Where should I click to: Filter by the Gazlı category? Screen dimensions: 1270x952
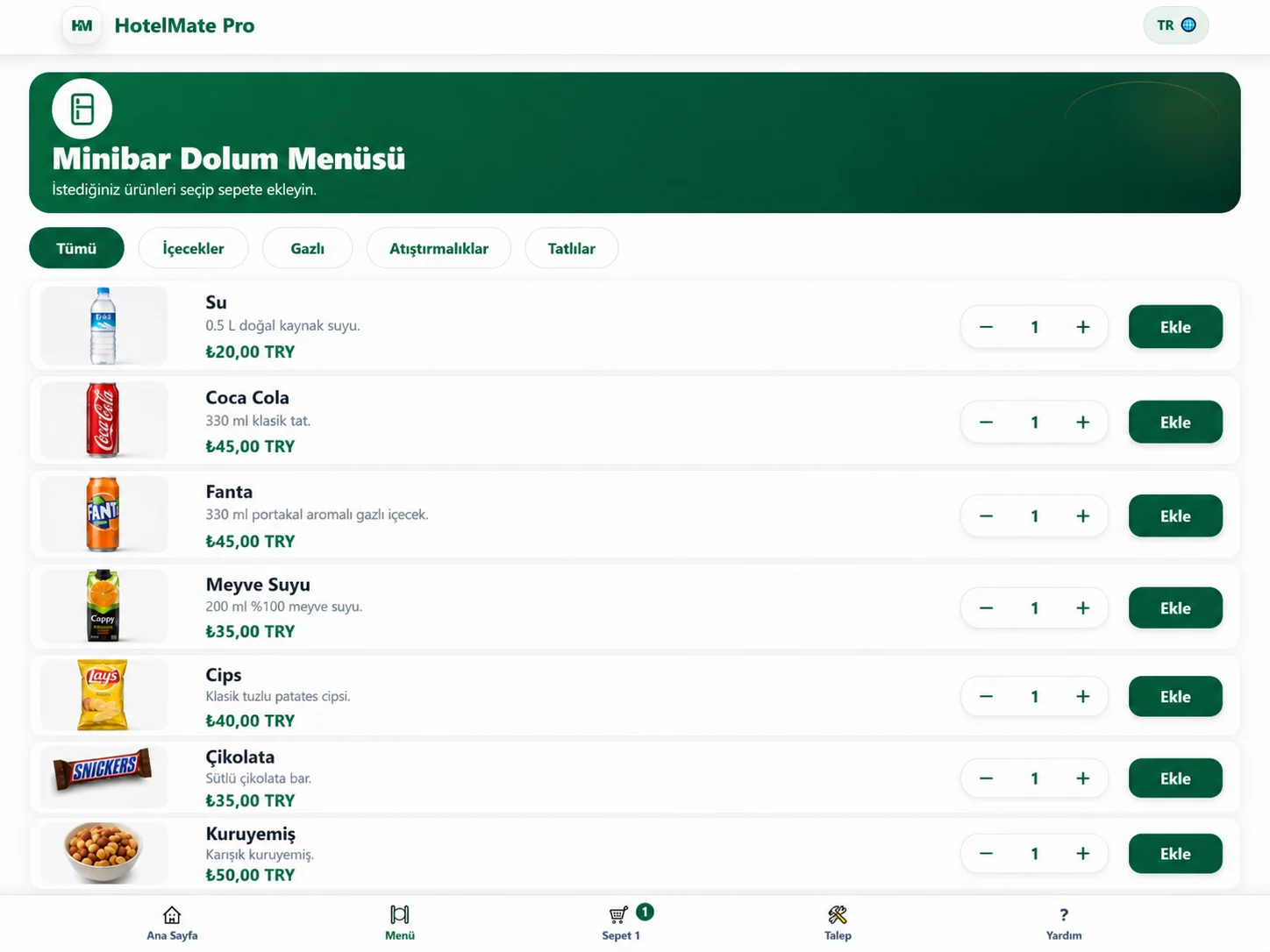(x=307, y=248)
